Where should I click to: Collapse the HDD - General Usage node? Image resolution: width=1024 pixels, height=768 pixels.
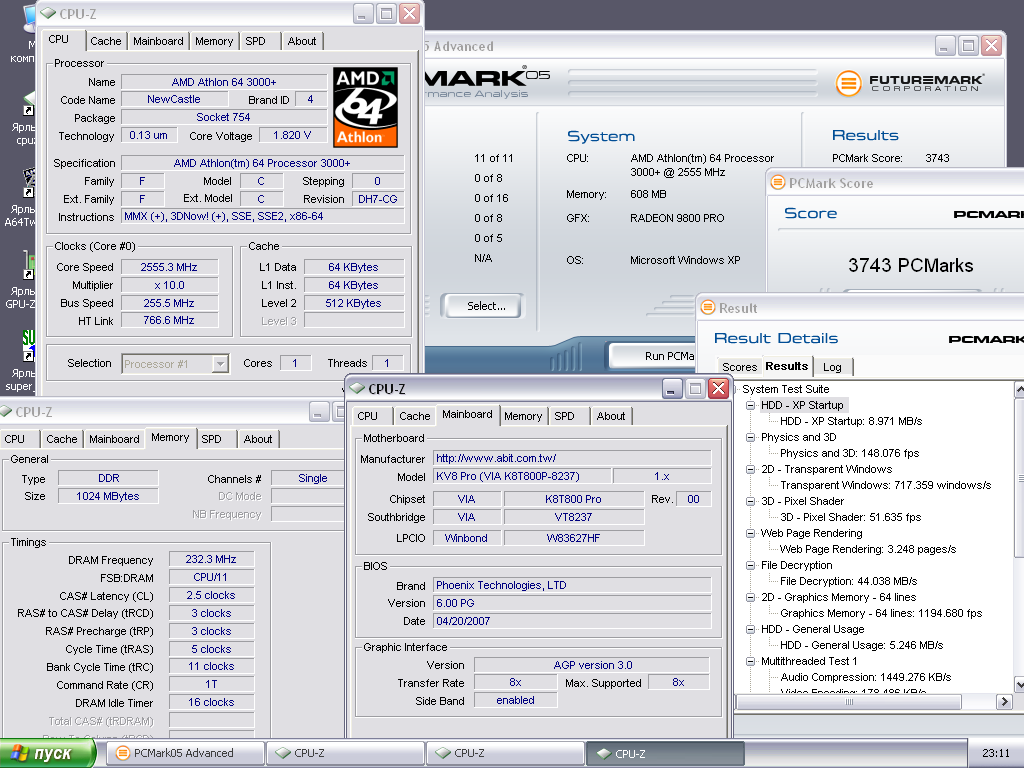click(750, 629)
